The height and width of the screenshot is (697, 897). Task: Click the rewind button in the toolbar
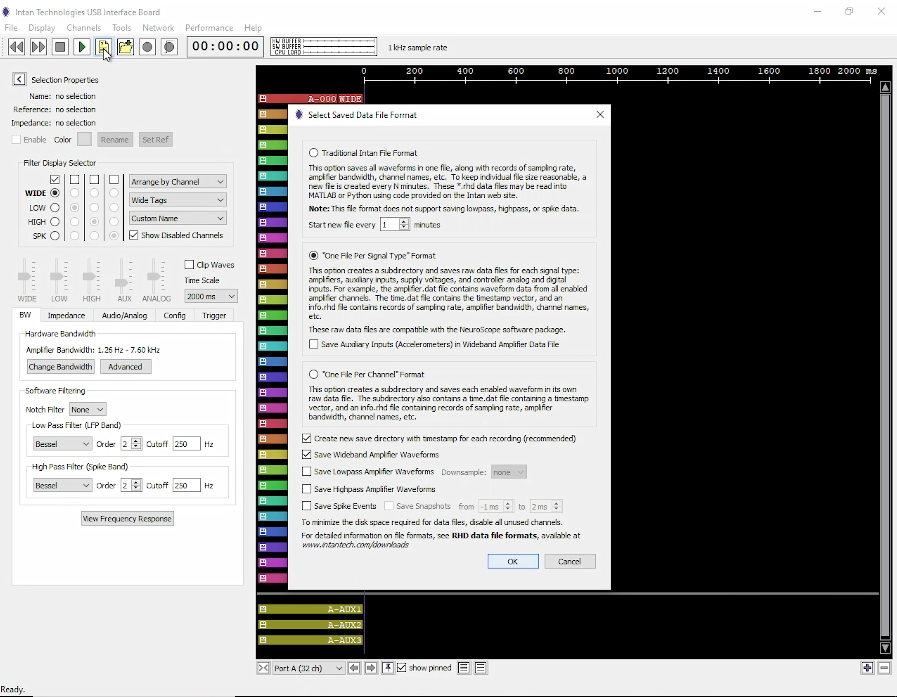coord(17,47)
